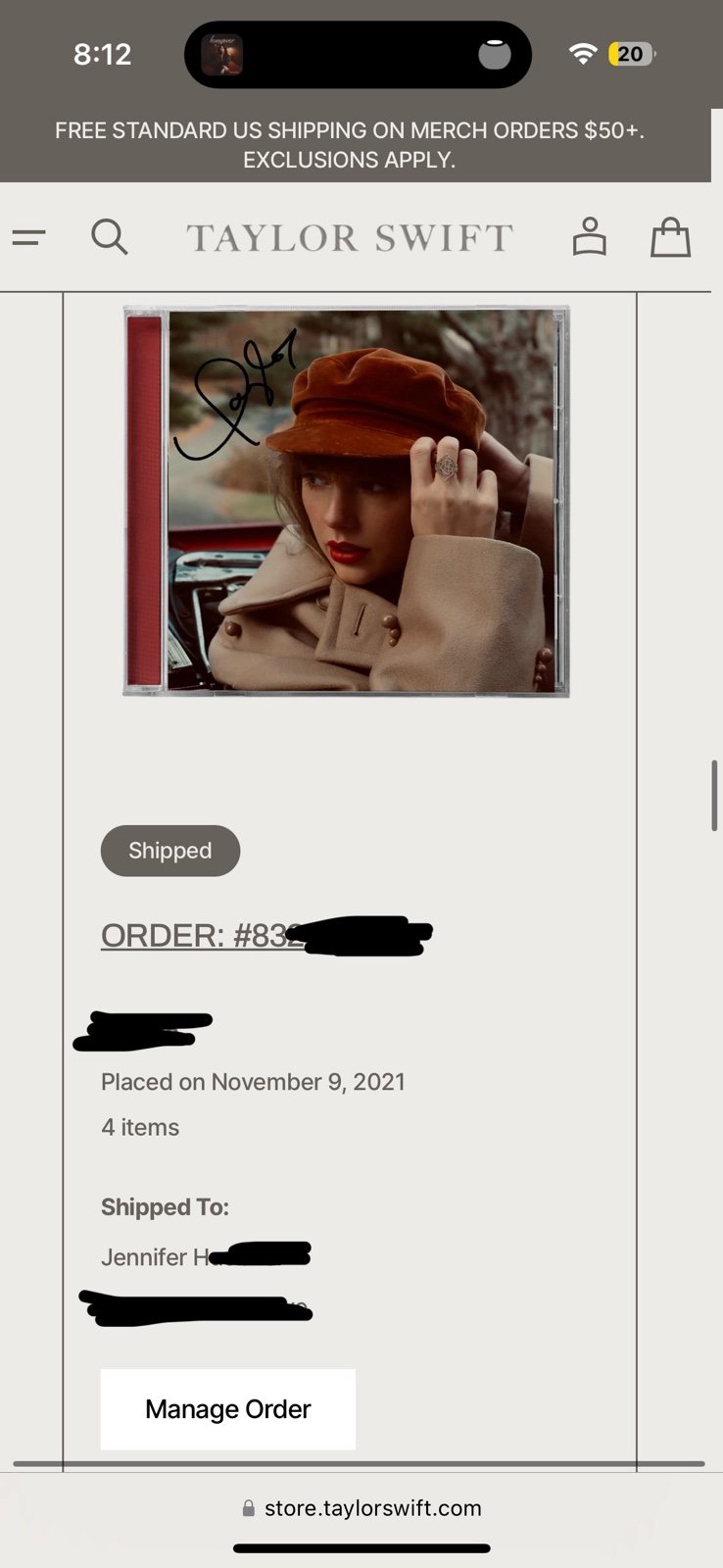Tap the bottom home indicator bar
Viewport: 723px width, 1568px height.
361,1548
